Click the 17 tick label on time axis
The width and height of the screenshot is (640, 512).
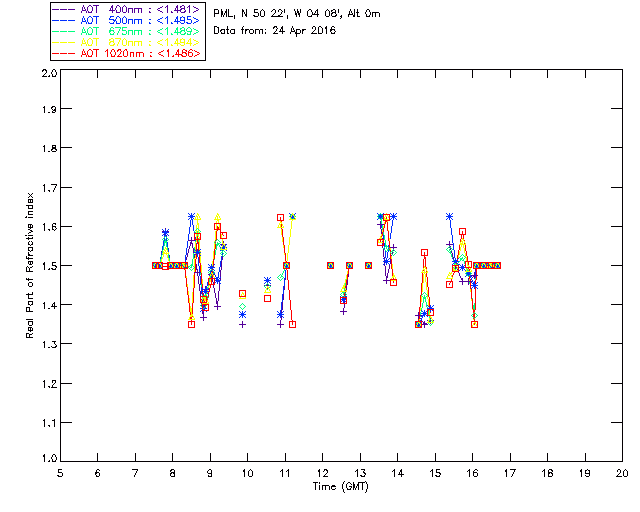(x=510, y=472)
